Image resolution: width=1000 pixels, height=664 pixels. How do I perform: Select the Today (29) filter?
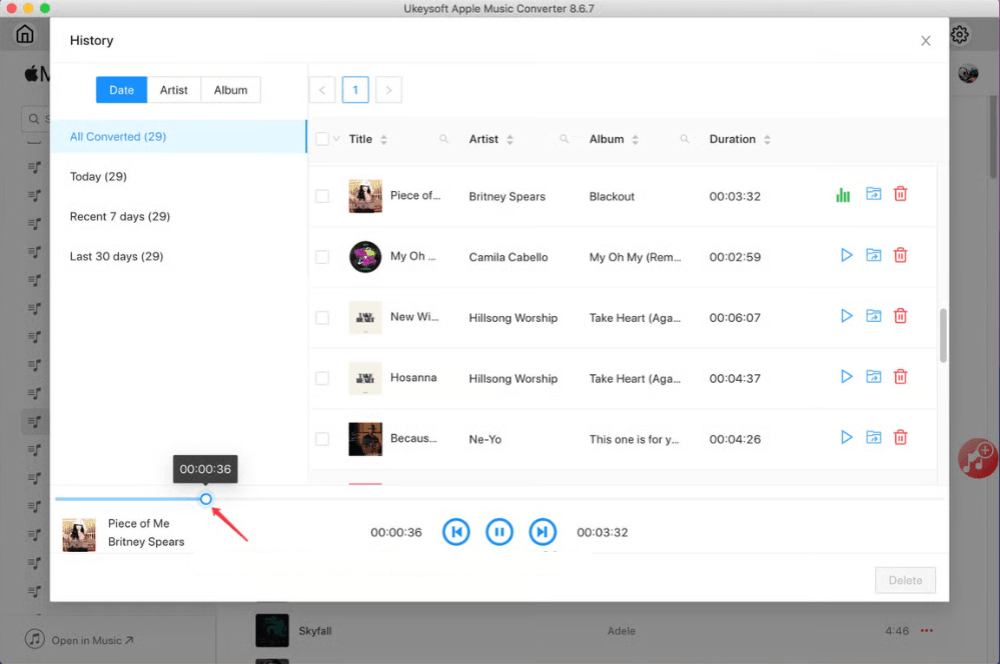coord(179,177)
